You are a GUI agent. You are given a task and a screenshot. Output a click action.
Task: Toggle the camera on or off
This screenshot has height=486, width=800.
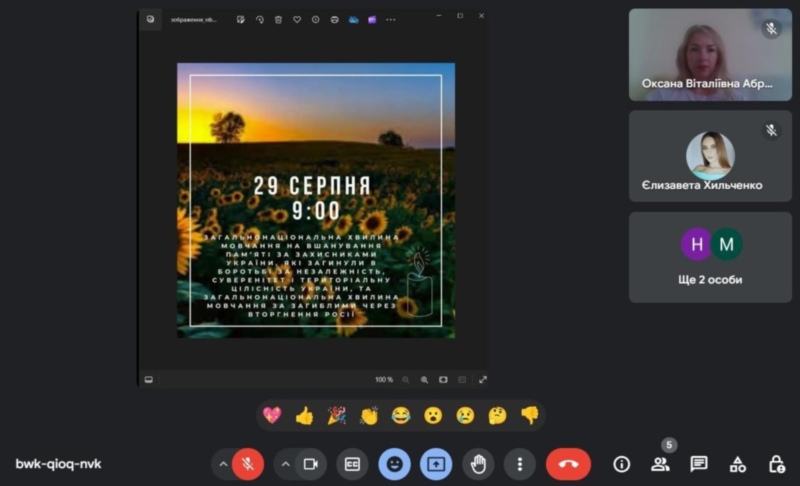click(x=310, y=464)
